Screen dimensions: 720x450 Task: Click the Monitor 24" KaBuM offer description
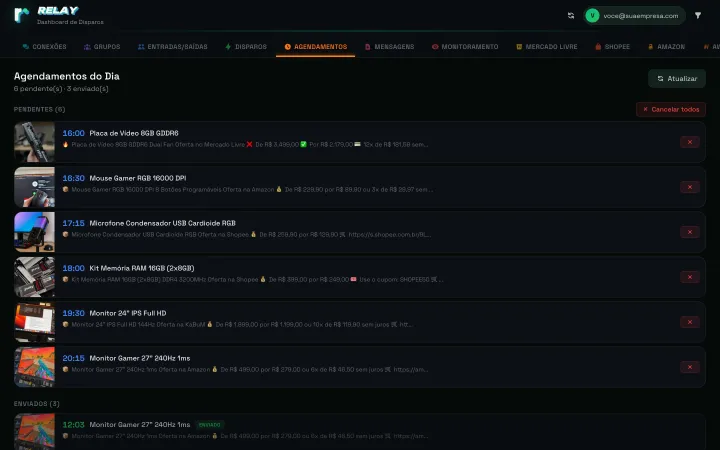point(237,324)
